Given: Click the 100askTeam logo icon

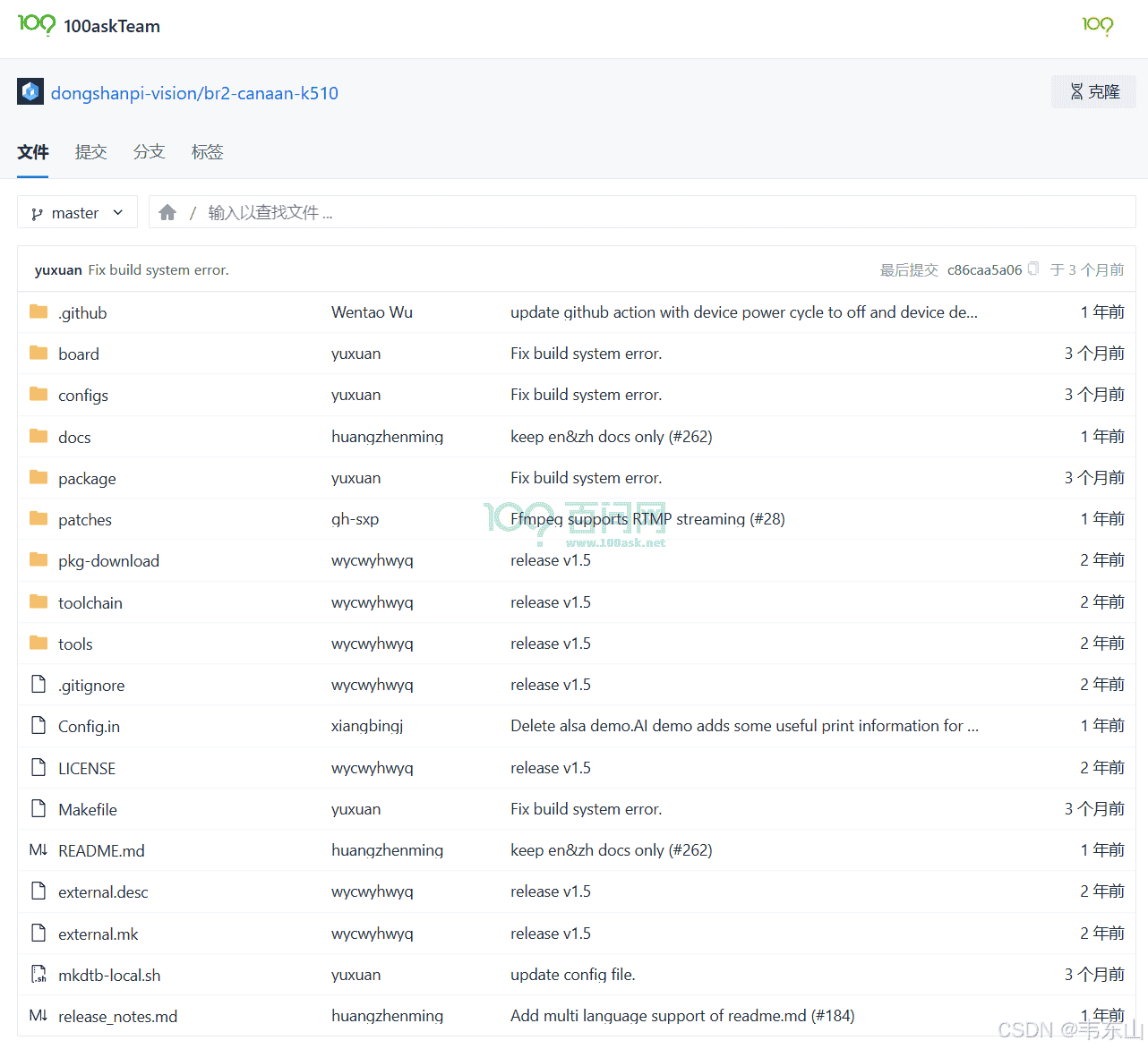Looking at the screenshot, I should coord(37,25).
